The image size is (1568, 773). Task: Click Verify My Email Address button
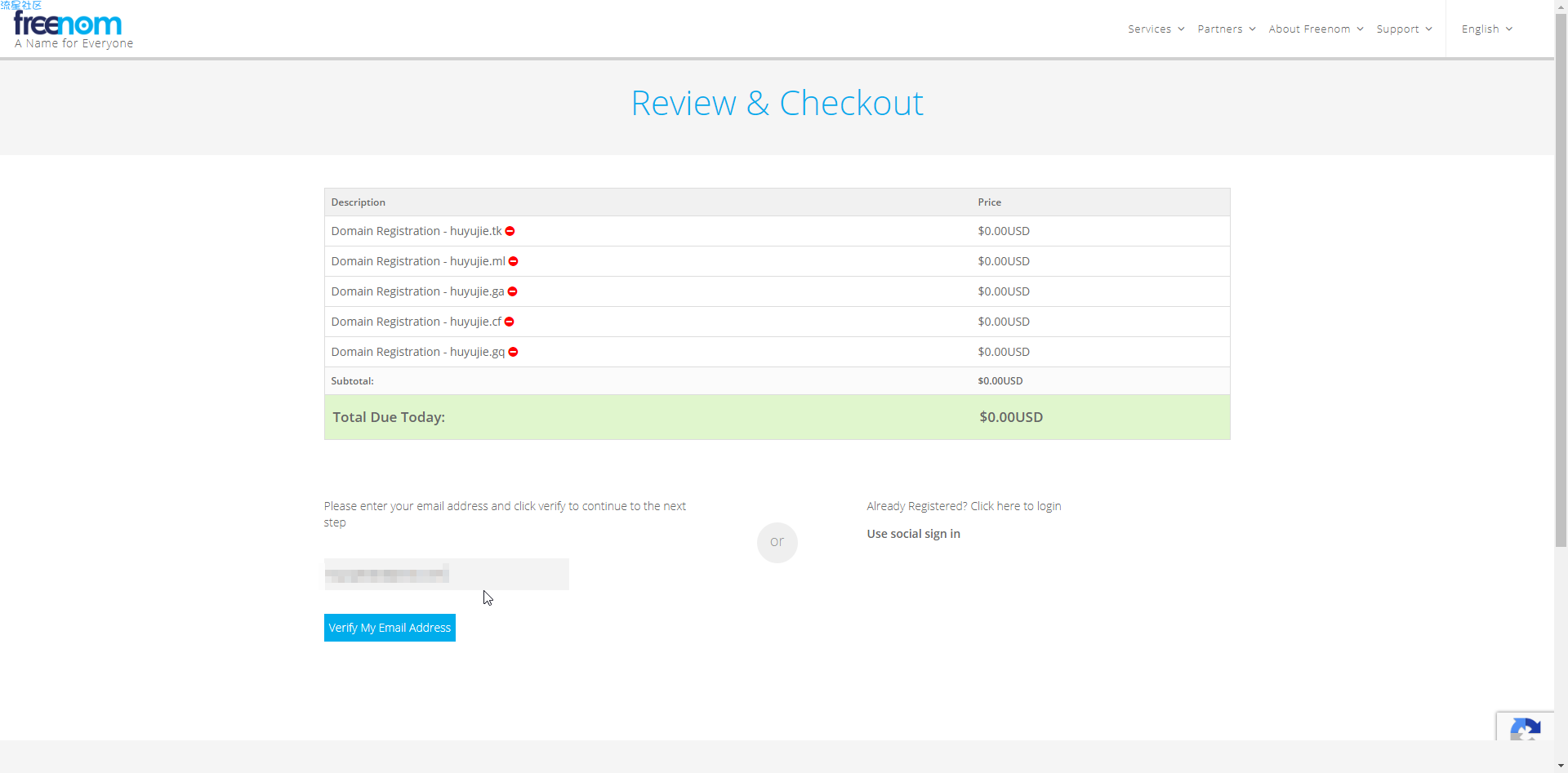[x=390, y=628]
